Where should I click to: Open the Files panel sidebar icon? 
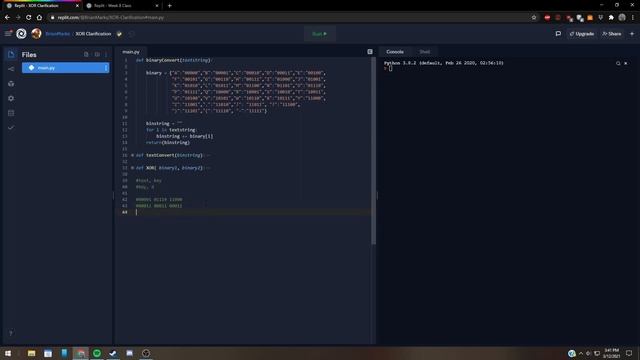11,54
